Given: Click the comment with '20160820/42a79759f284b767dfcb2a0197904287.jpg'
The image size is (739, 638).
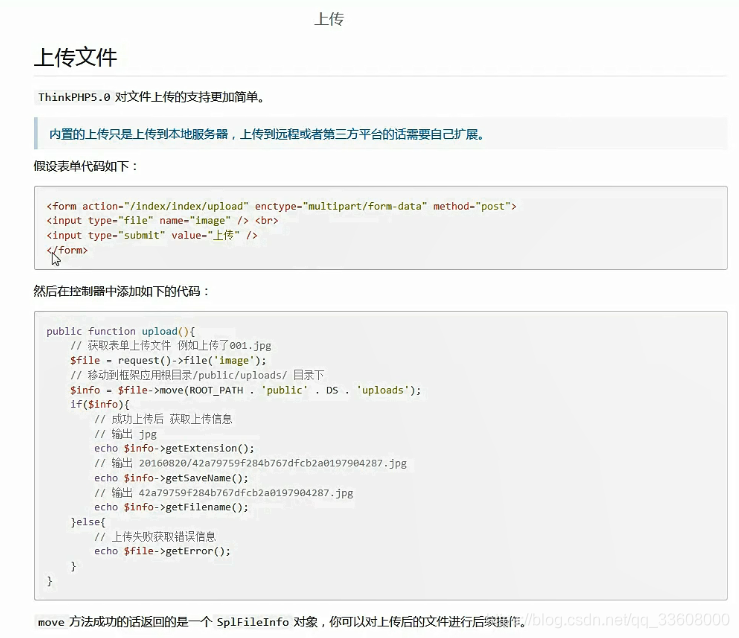Looking at the screenshot, I should click(250, 463).
